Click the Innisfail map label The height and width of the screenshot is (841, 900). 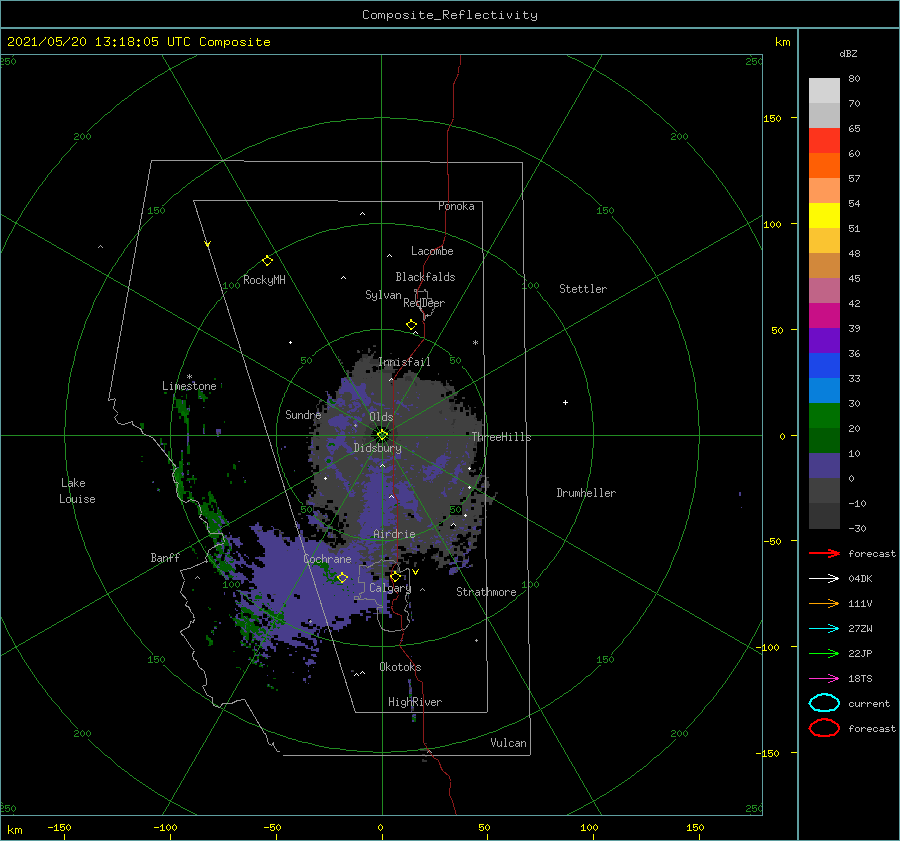tap(404, 362)
